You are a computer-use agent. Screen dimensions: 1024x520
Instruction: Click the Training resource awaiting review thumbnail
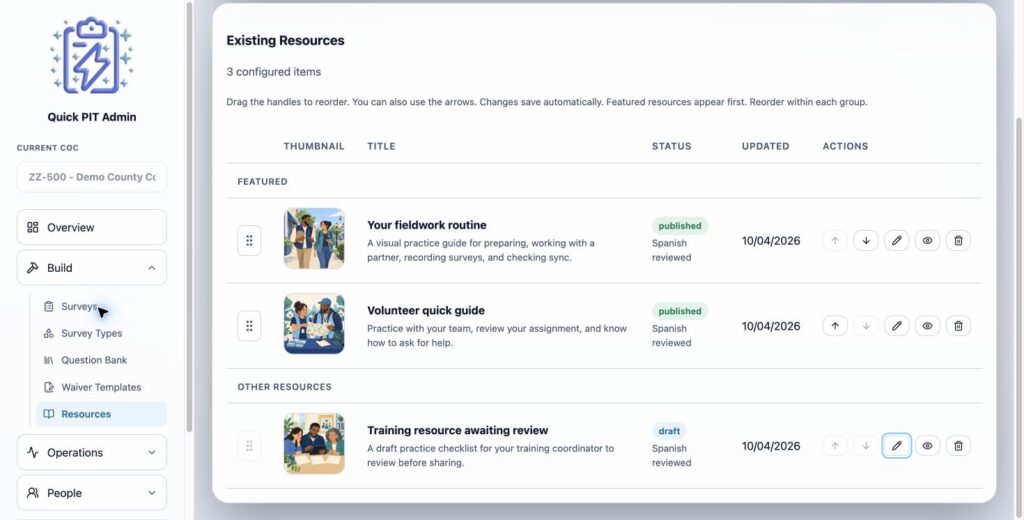[x=314, y=444]
